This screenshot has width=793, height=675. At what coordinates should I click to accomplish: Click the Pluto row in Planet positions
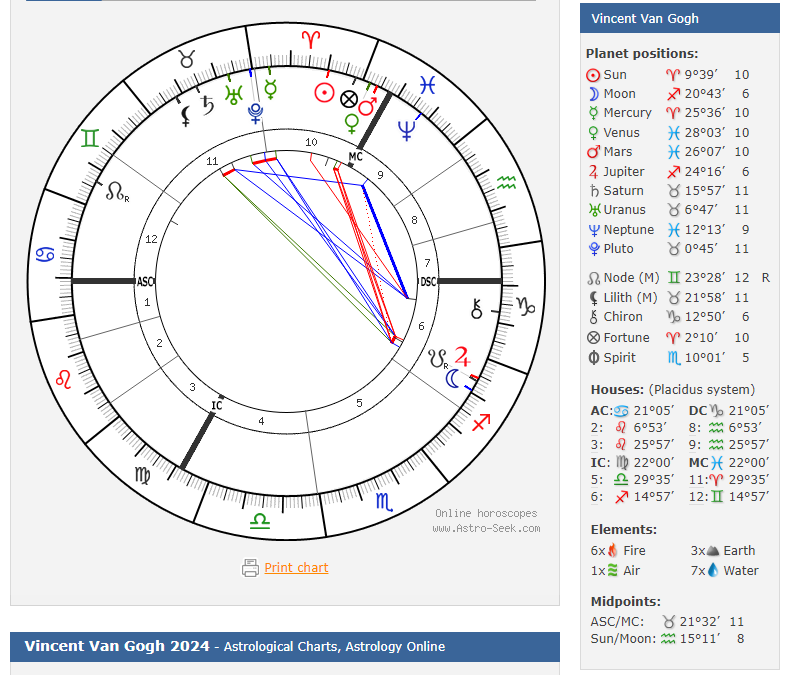point(668,249)
